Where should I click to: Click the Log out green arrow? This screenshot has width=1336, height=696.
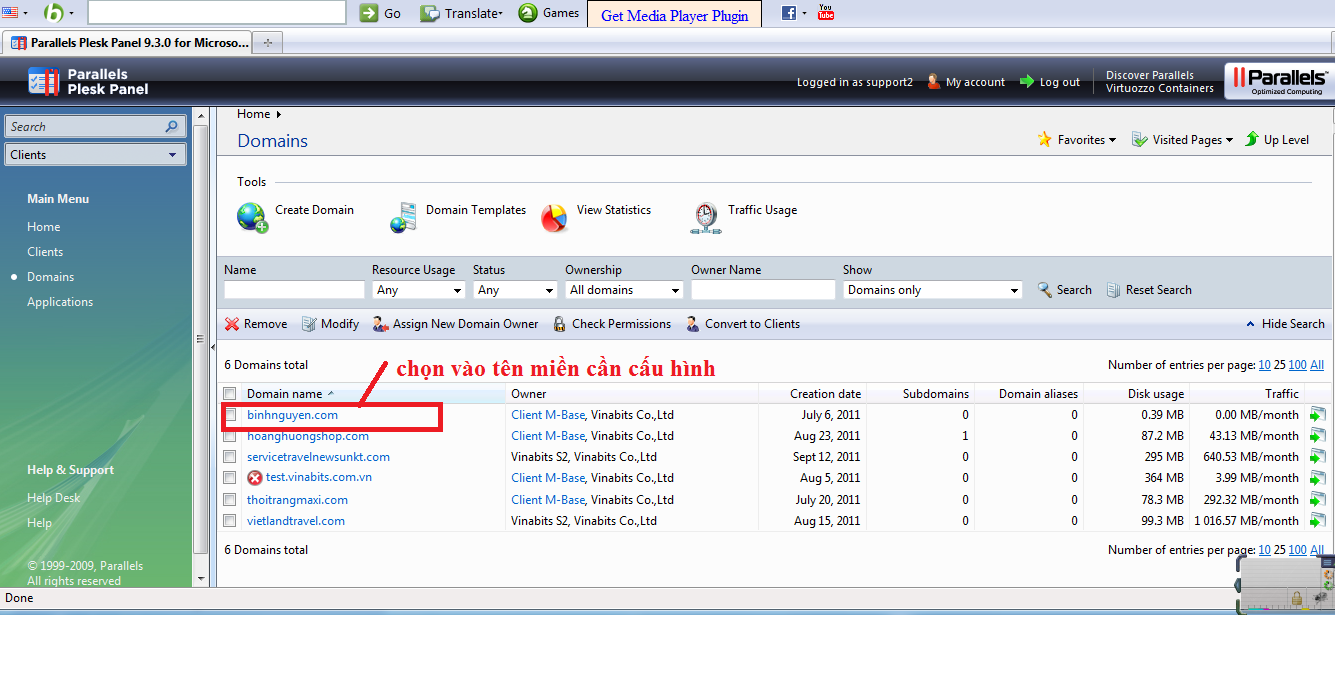tap(1027, 82)
